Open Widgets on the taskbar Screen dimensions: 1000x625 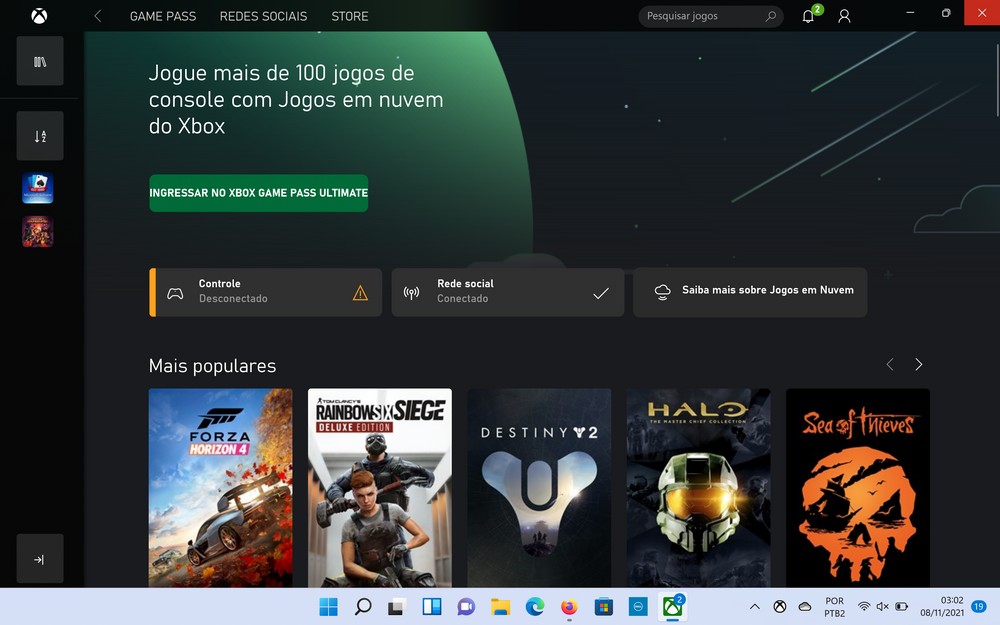coord(432,607)
